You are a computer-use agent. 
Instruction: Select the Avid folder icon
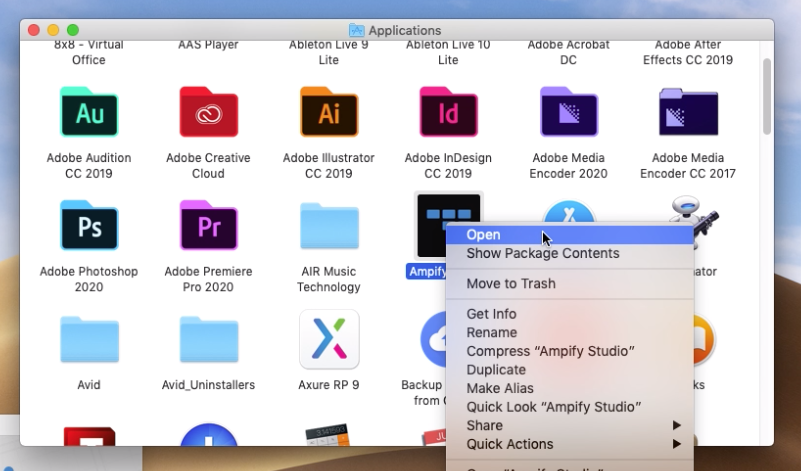(x=89, y=340)
